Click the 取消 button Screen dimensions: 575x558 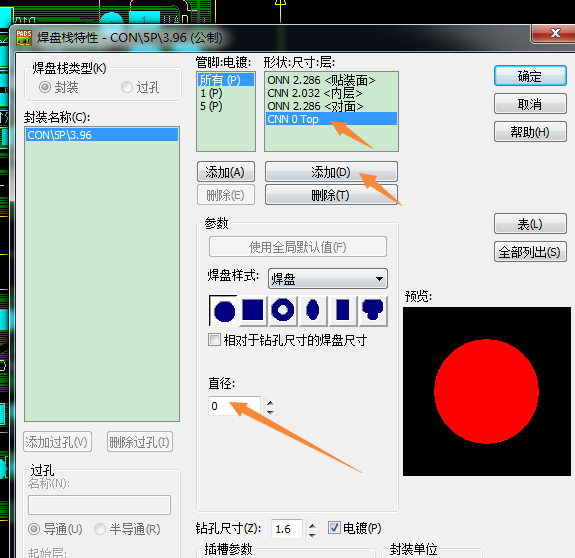530,104
